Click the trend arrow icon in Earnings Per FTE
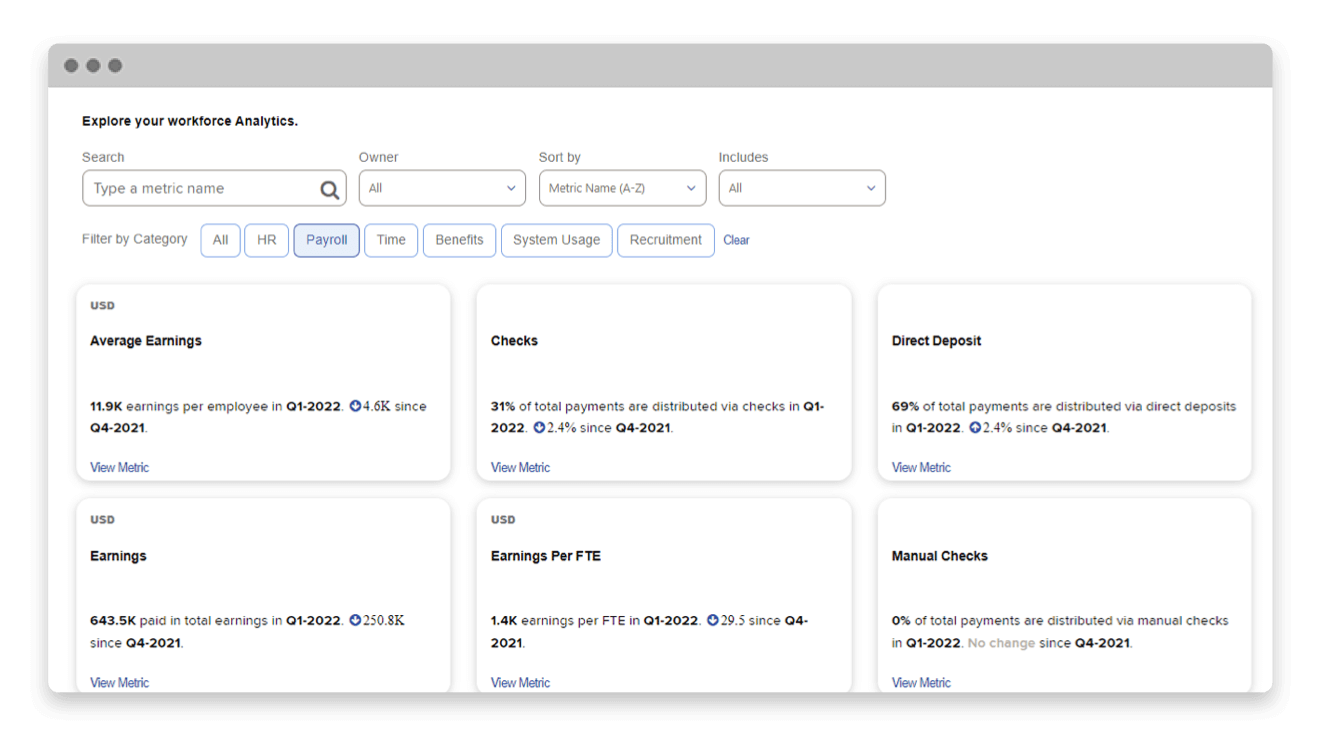The image size is (1320, 736). [x=713, y=621]
